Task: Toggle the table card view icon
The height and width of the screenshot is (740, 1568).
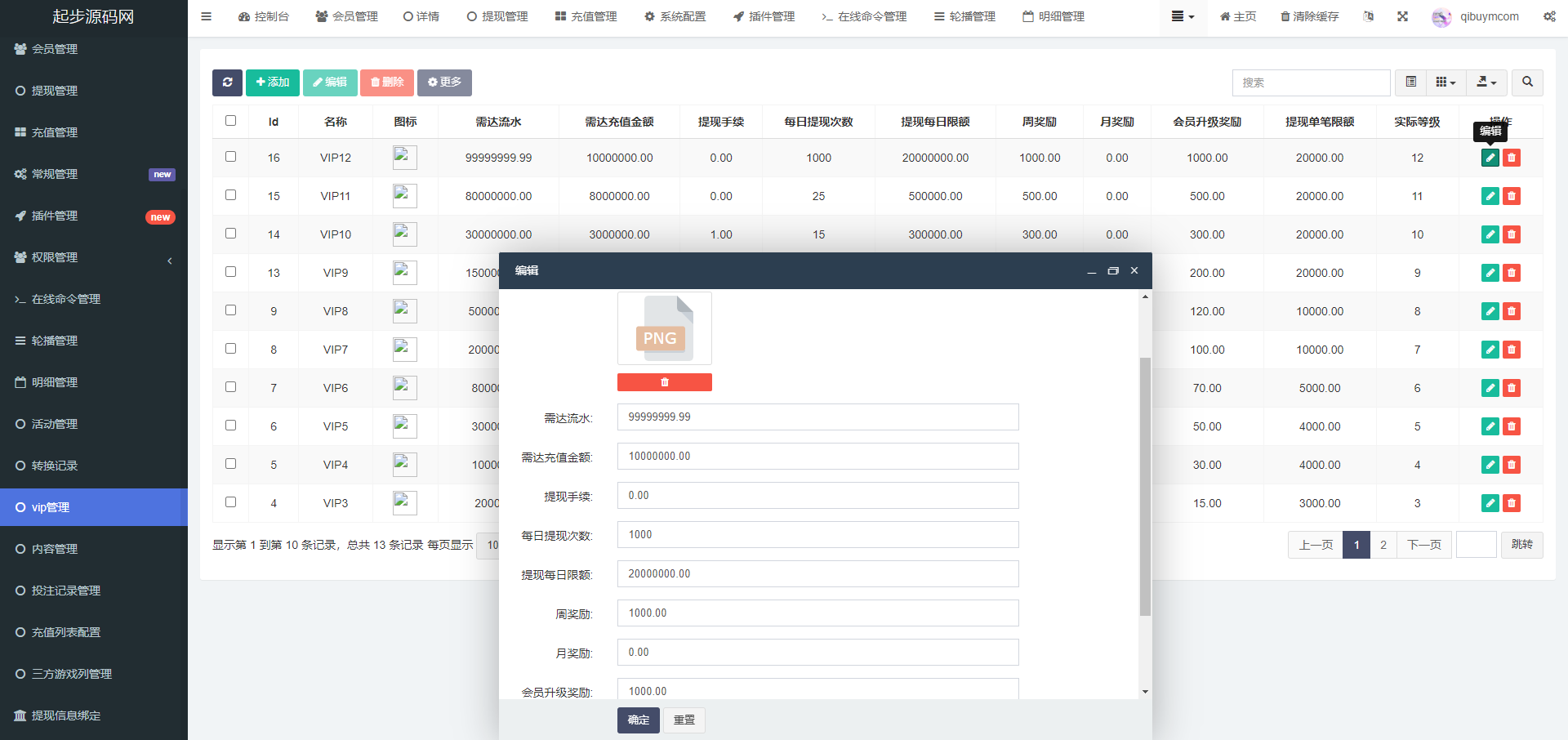Action: (1410, 82)
